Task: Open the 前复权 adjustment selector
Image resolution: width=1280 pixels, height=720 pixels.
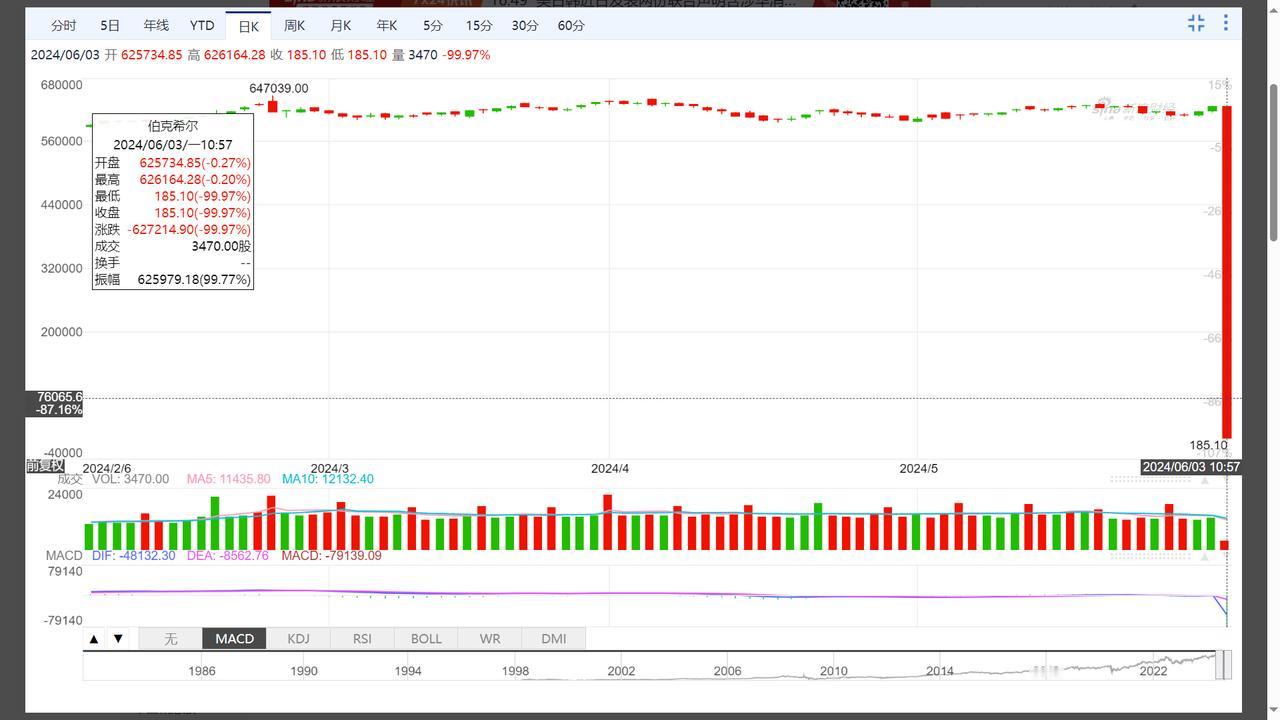Action: [45, 466]
